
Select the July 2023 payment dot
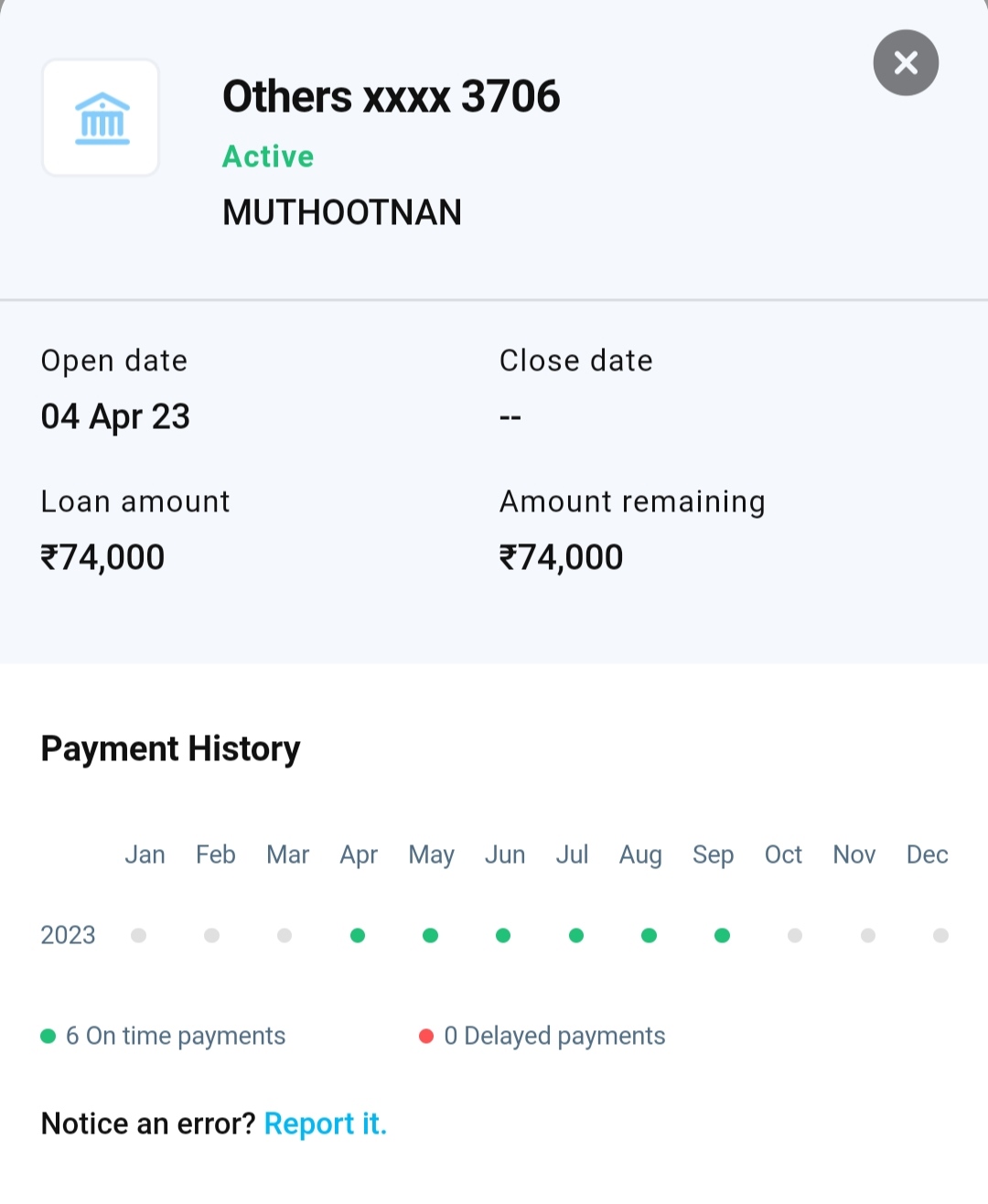pos(576,935)
